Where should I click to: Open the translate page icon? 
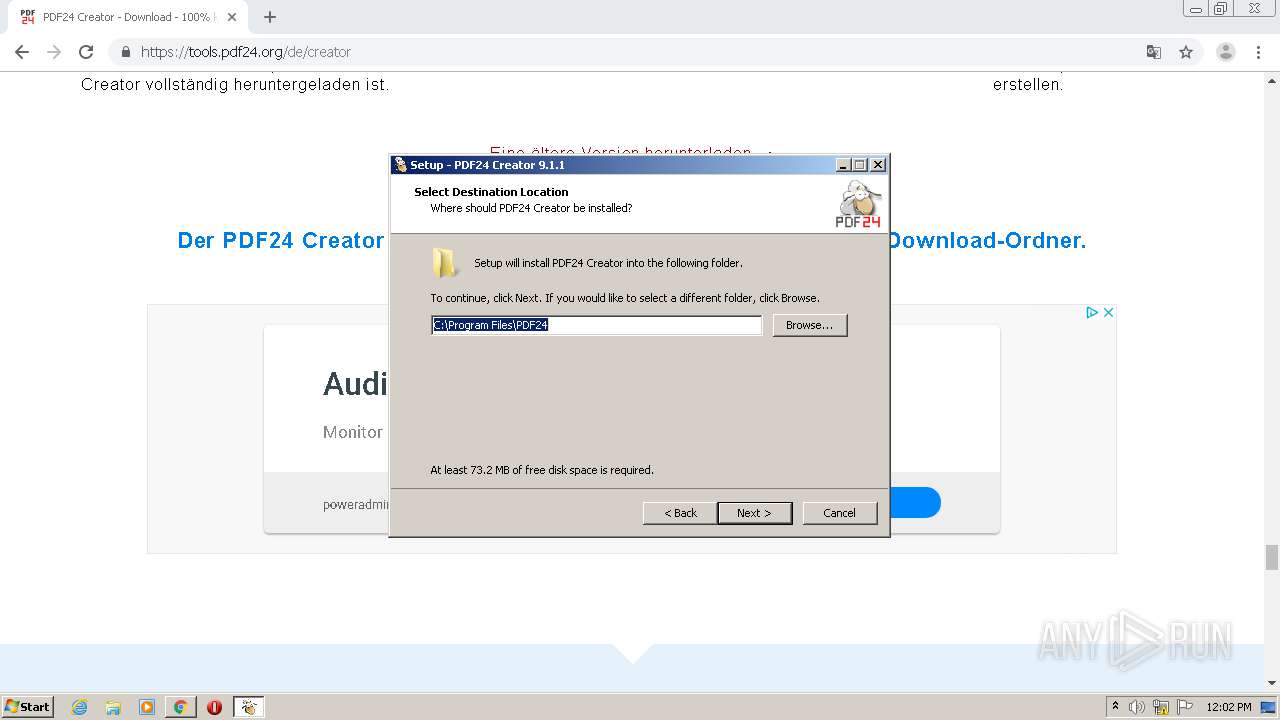coord(1153,52)
